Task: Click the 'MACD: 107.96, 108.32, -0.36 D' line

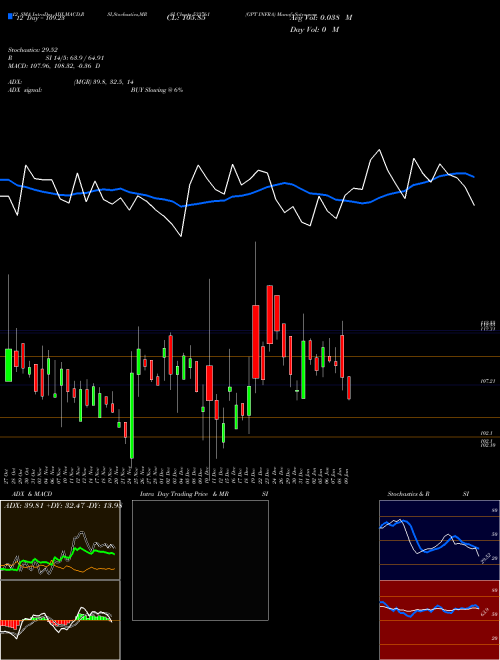Action: coord(54,66)
